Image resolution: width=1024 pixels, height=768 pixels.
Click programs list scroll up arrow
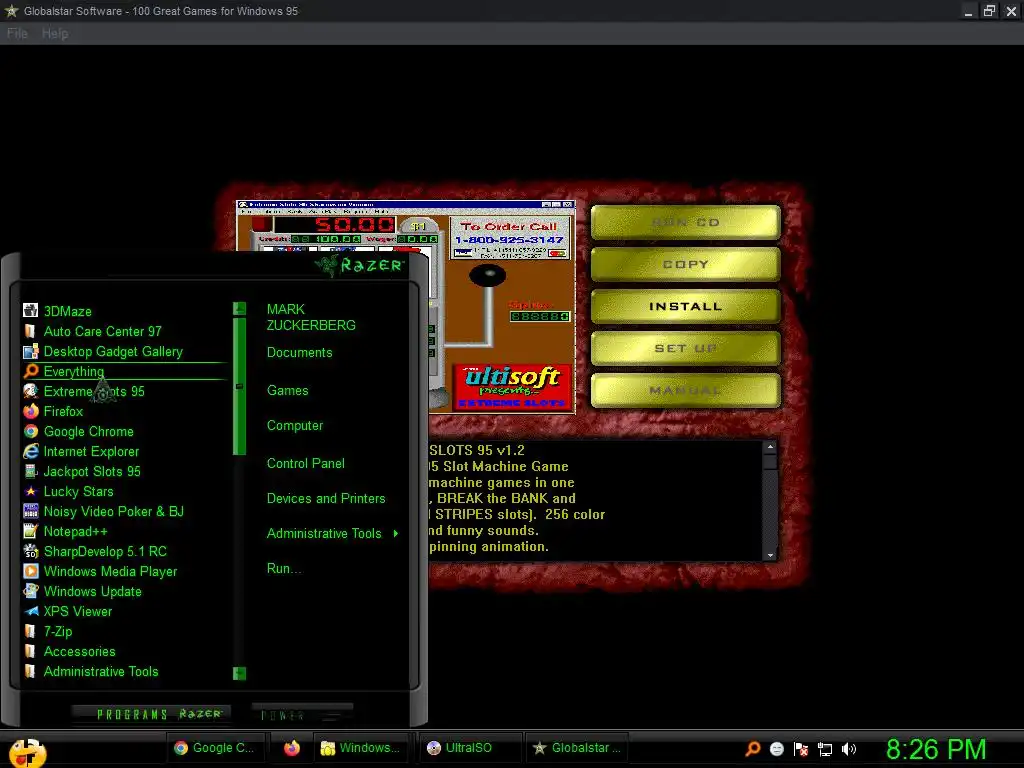[x=240, y=308]
